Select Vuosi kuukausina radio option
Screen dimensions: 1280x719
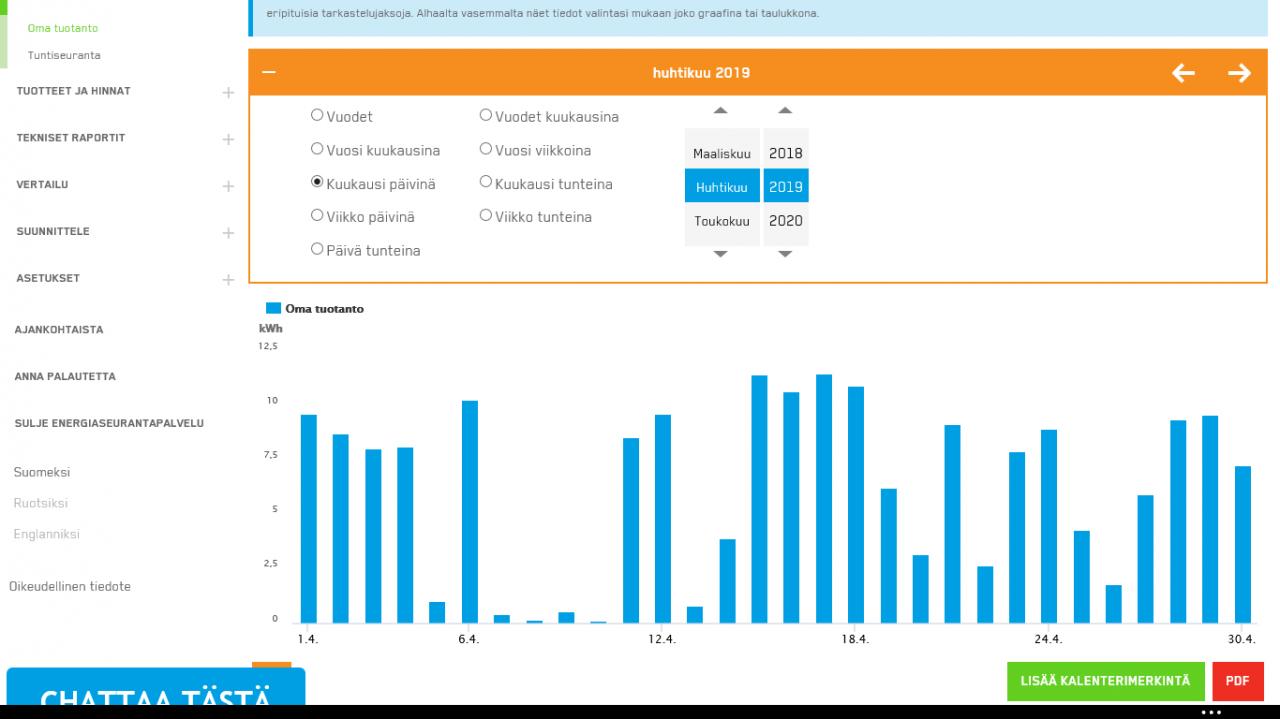[x=317, y=149]
